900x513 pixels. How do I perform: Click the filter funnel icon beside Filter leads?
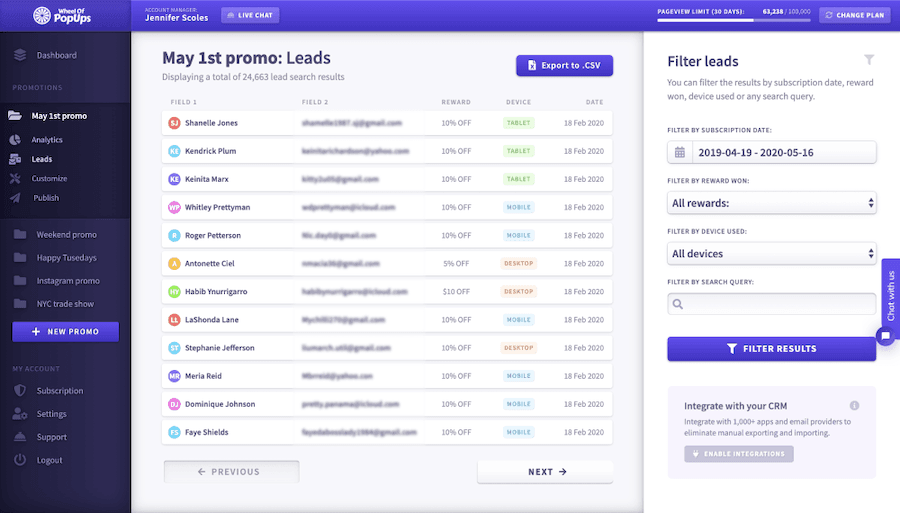point(869,60)
